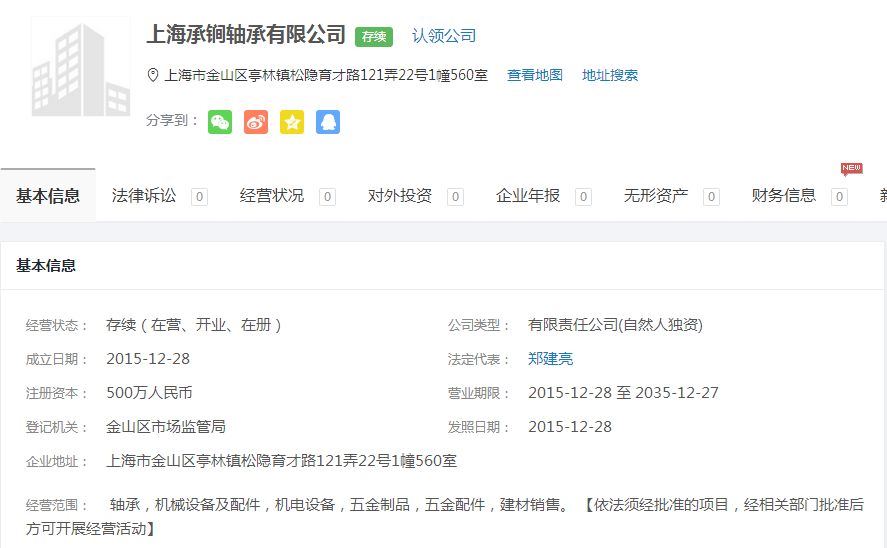The image size is (887, 548).
Task: Click the 认领公司 link
Action: 444,36
